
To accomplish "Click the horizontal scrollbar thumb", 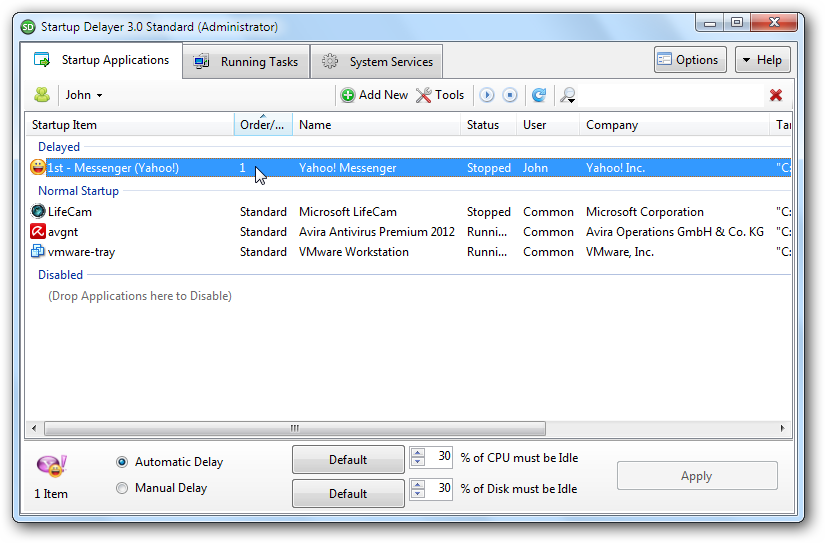I will (x=295, y=428).
